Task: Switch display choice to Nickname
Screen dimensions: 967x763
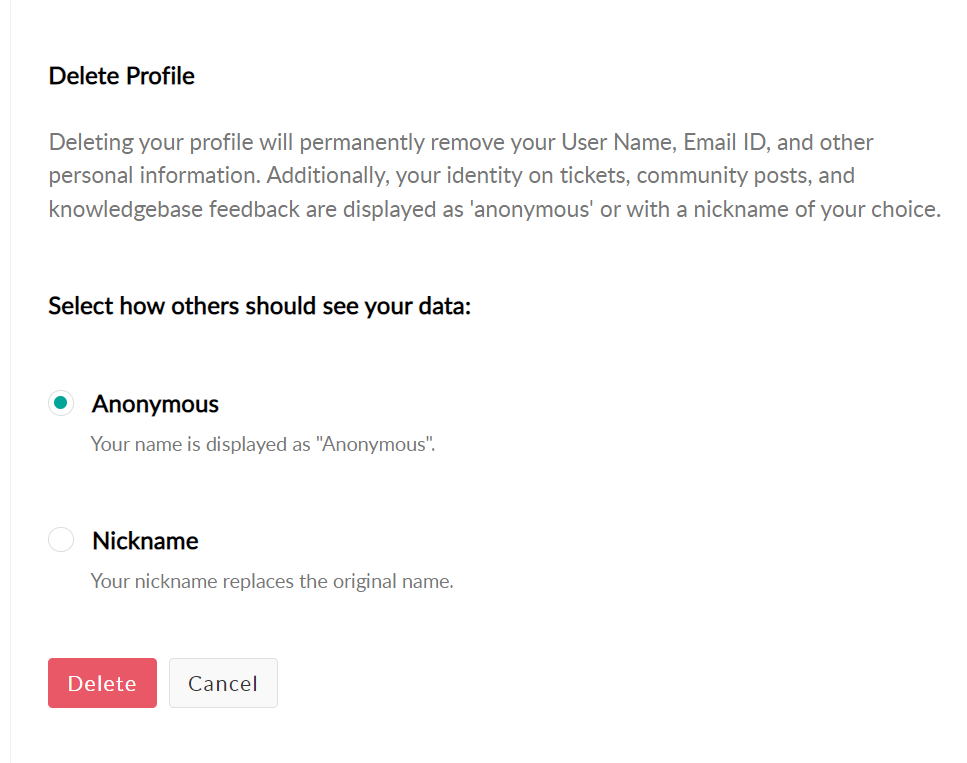Action: coord(61,540)
